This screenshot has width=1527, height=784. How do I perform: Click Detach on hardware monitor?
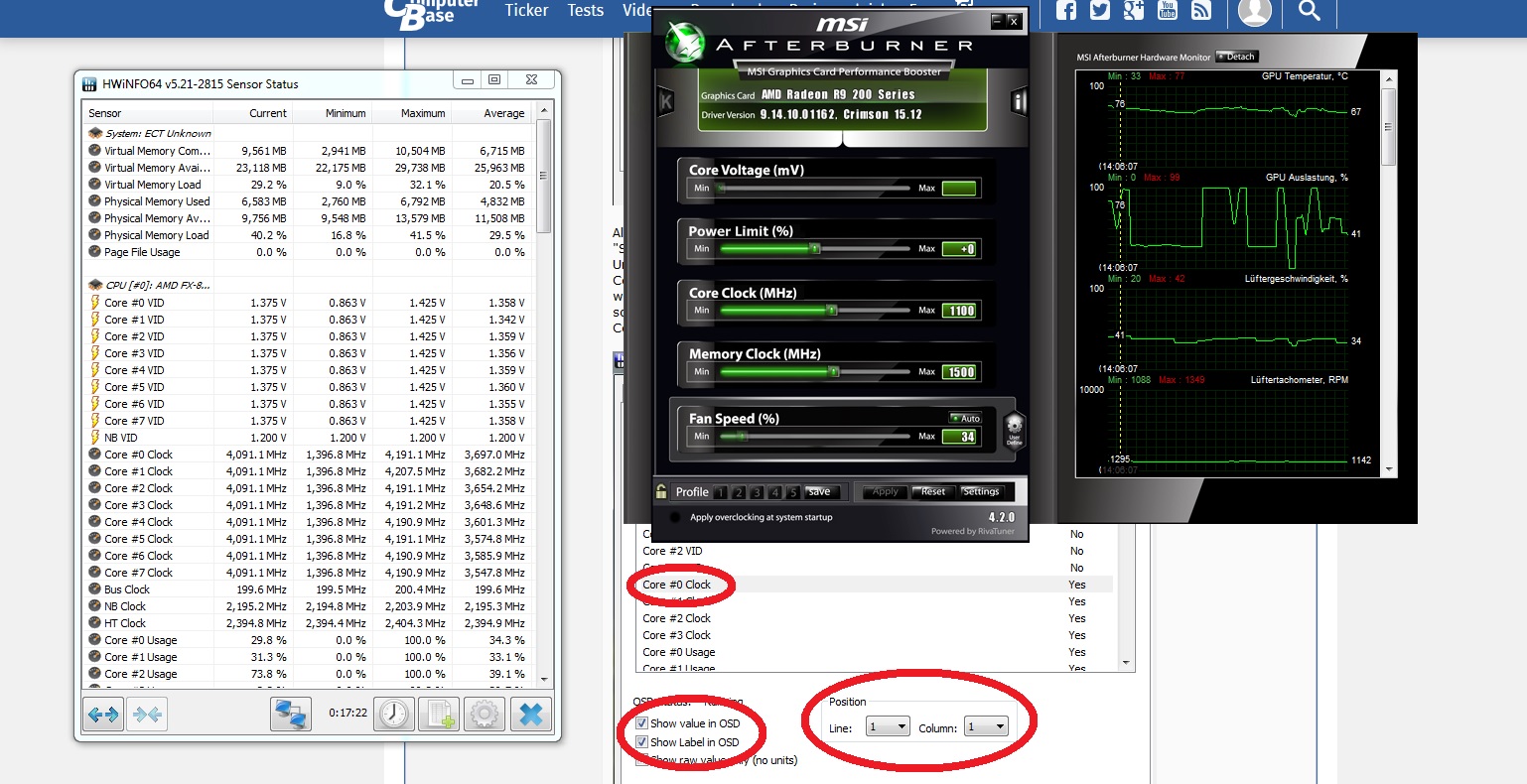tap(1237, 57)
